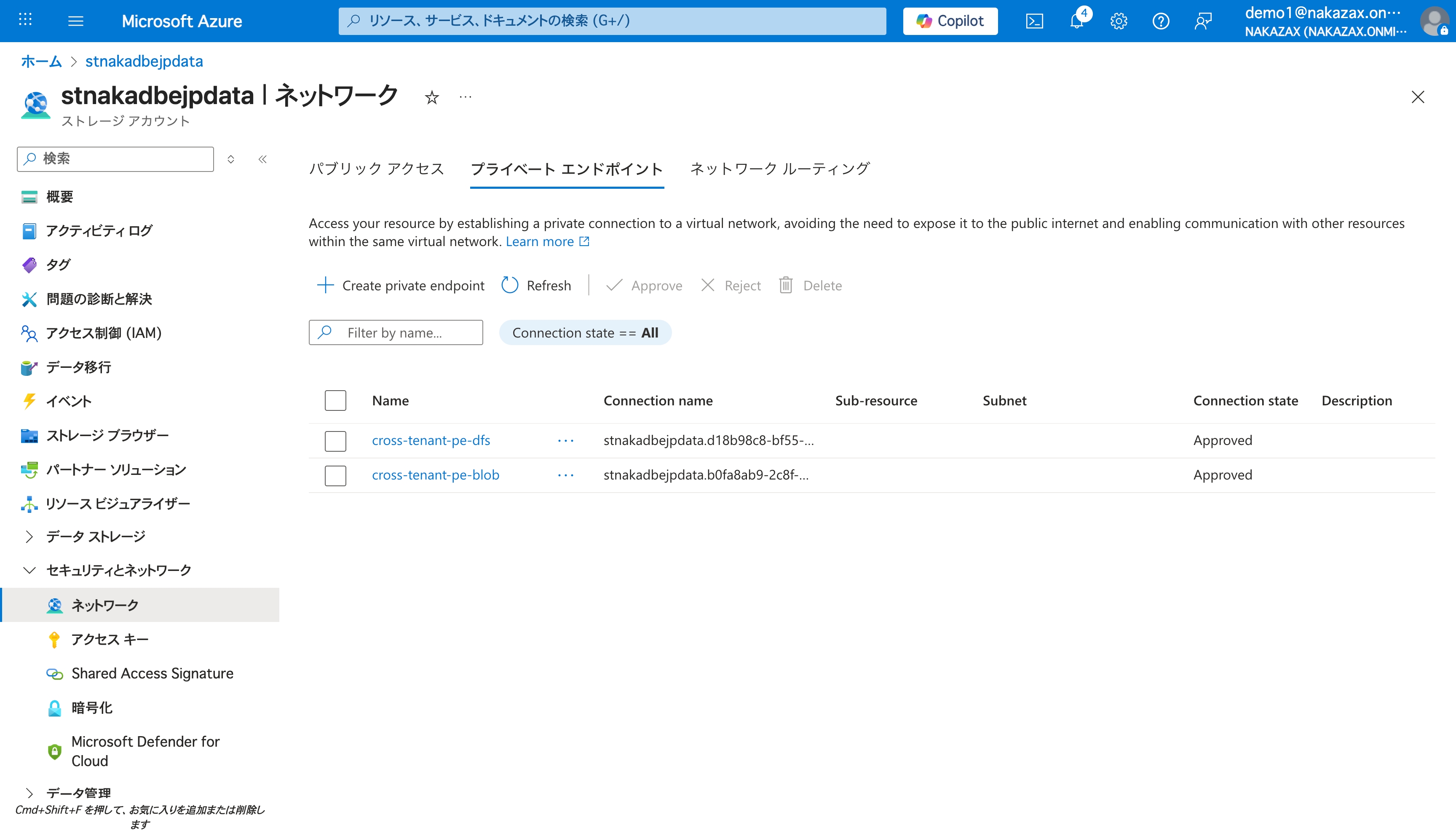Open the notifications bell
The width and height of the screenshot is (1456, 836).
coord(1077,21)
